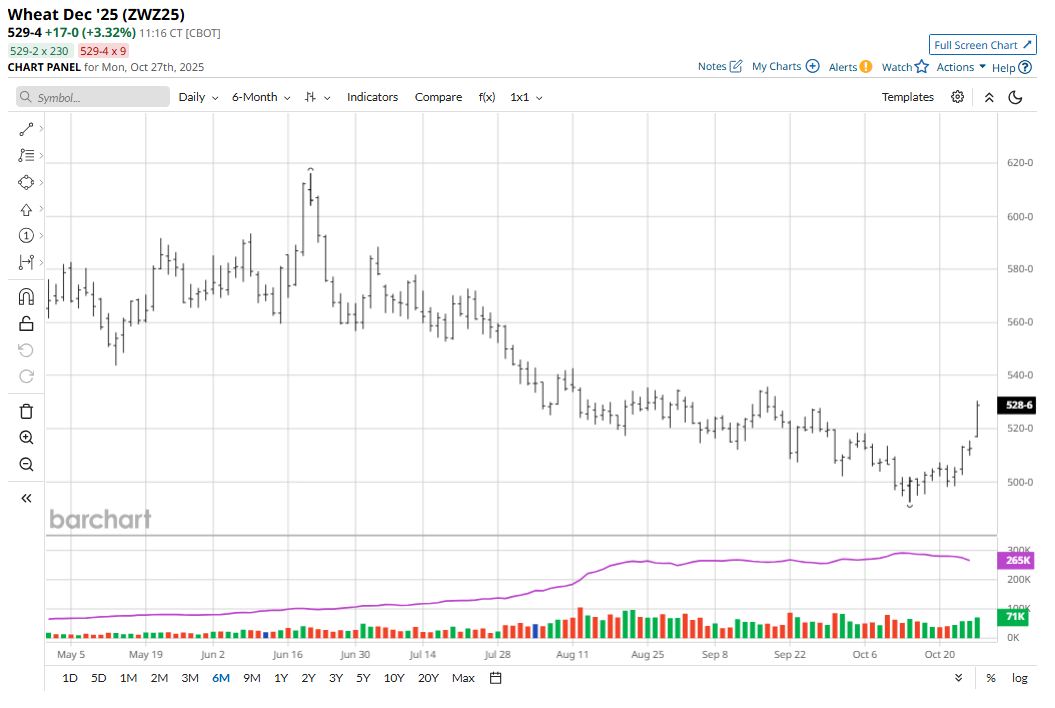Viewport: 1055px width, 708px height.
Task: Select the 3M range
Action: click(x=190, y=678)
